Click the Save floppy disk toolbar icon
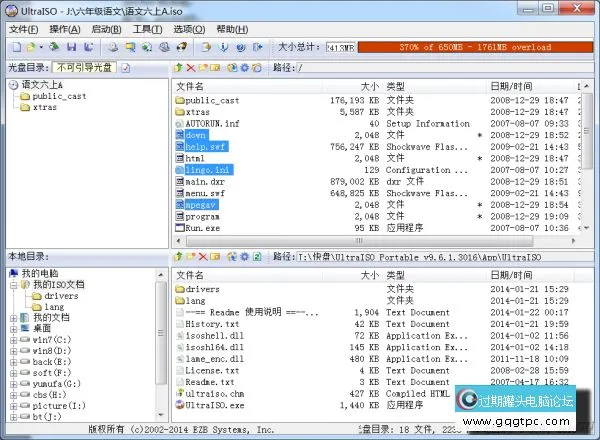The width and height of the screenshot is (600, 440). point(72,47)
